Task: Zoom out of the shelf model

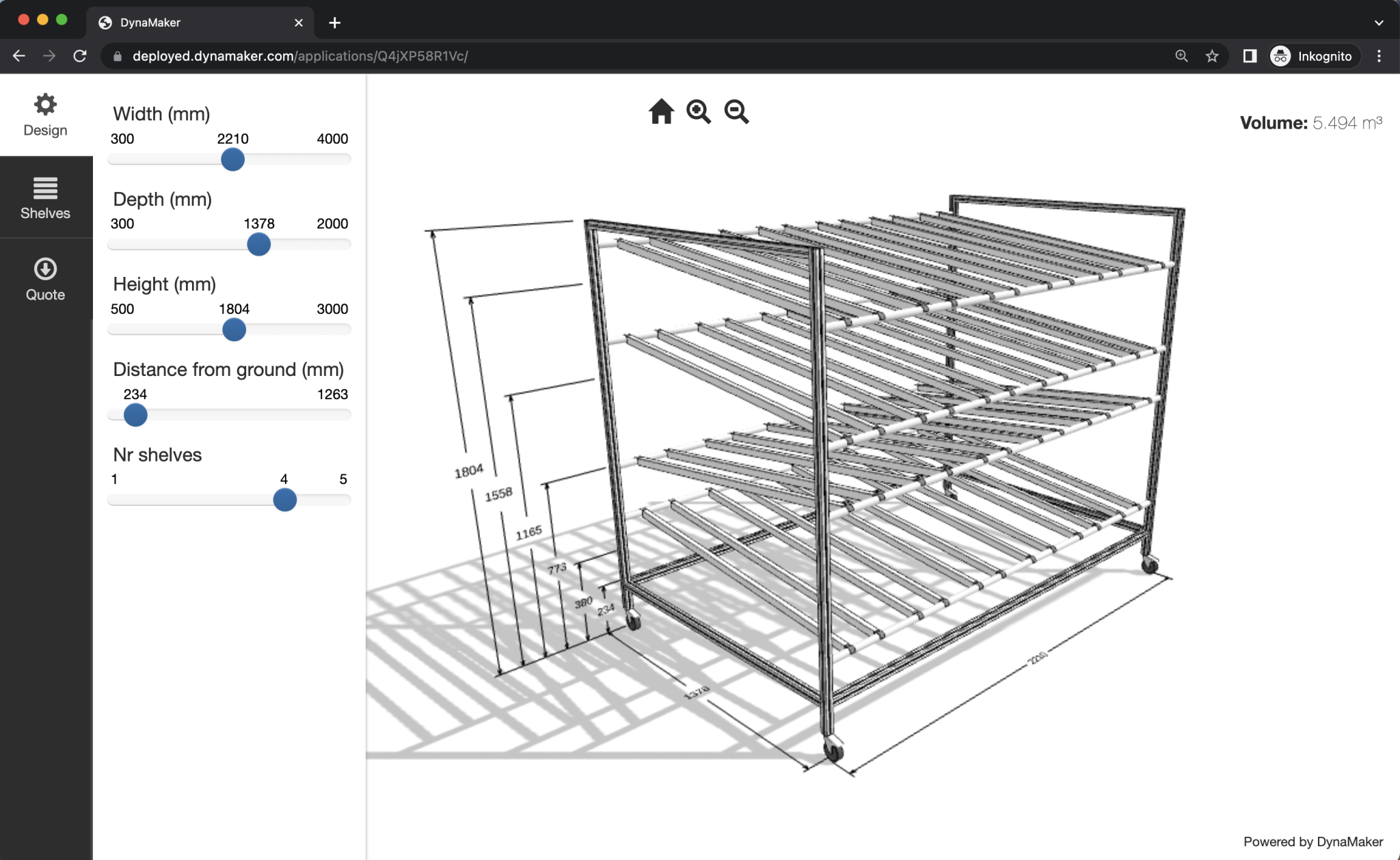Action: click(736, 111)
